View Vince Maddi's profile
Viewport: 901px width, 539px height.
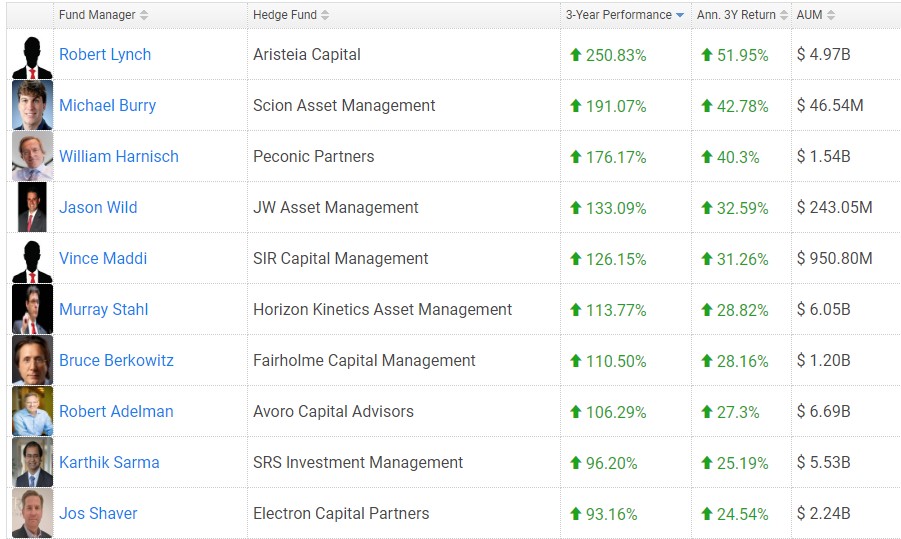[x=103, y=259]
